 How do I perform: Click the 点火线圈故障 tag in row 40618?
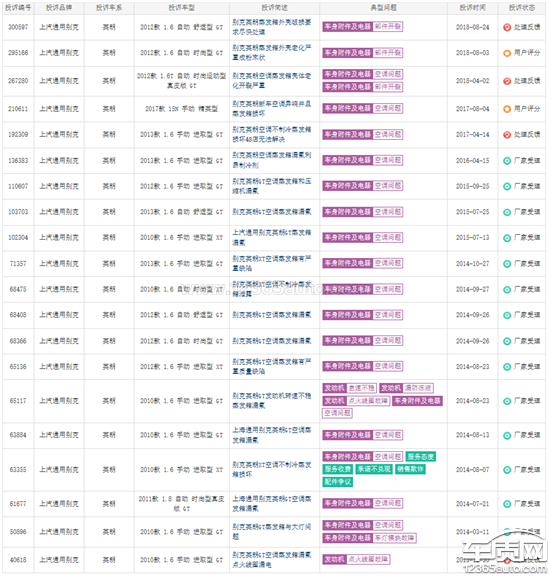click(x=368, y=559)
